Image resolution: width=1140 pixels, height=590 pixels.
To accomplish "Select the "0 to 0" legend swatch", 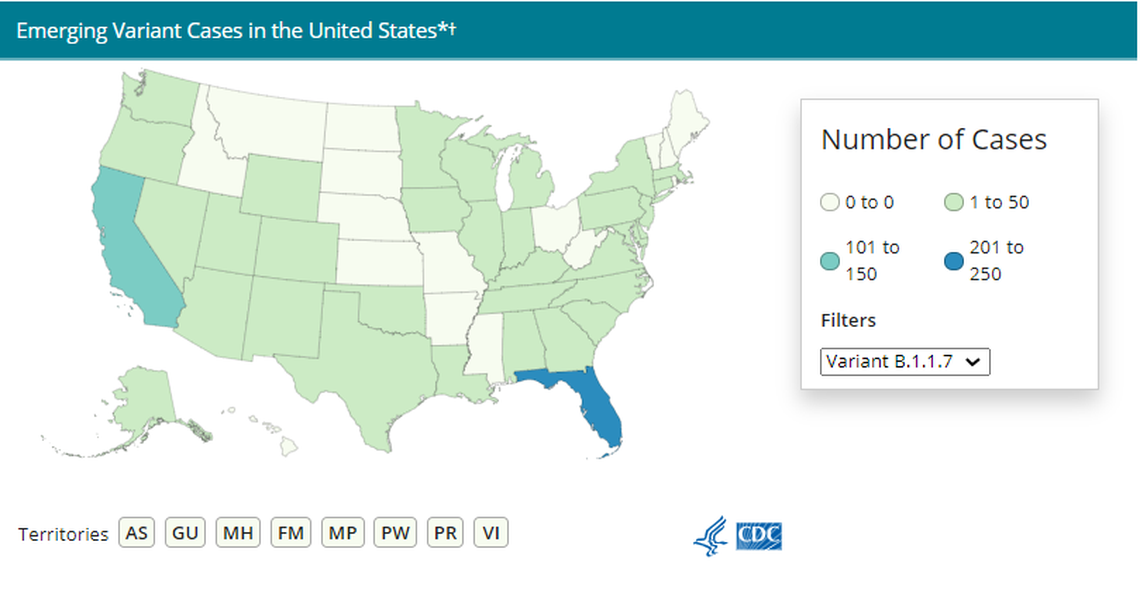I will pyautogui.click(x=828, y=202).
